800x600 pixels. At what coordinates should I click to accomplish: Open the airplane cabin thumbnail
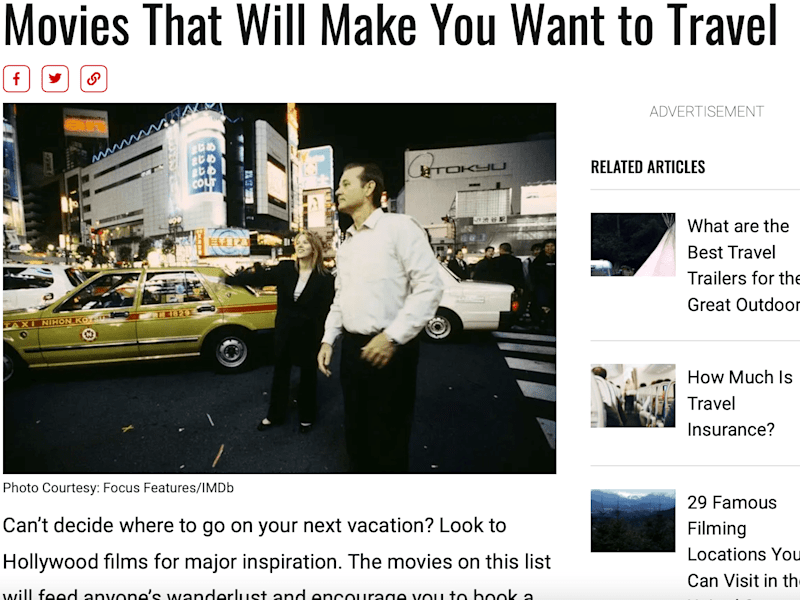633,395
